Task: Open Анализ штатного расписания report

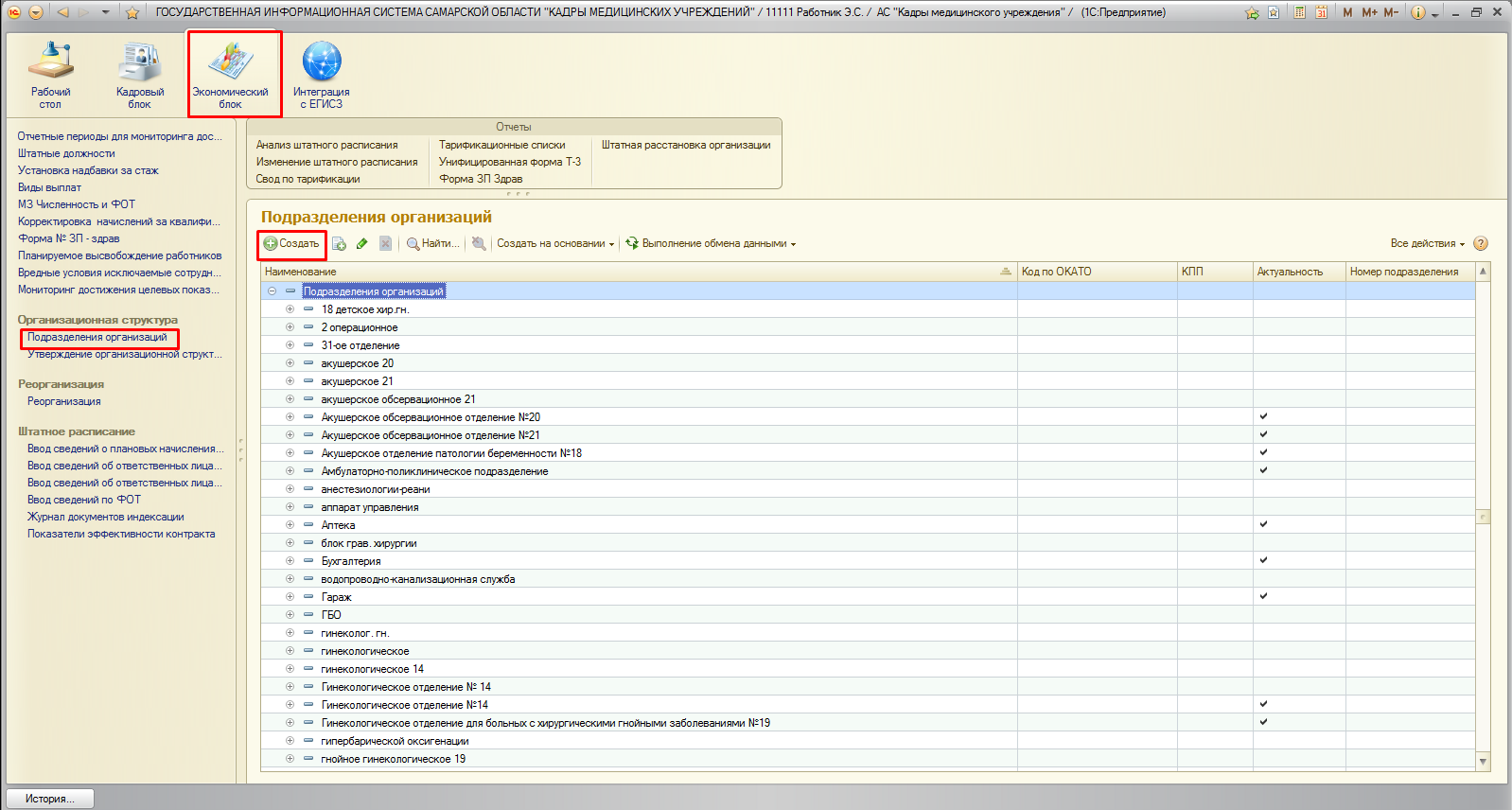Action: coord(326,145)
